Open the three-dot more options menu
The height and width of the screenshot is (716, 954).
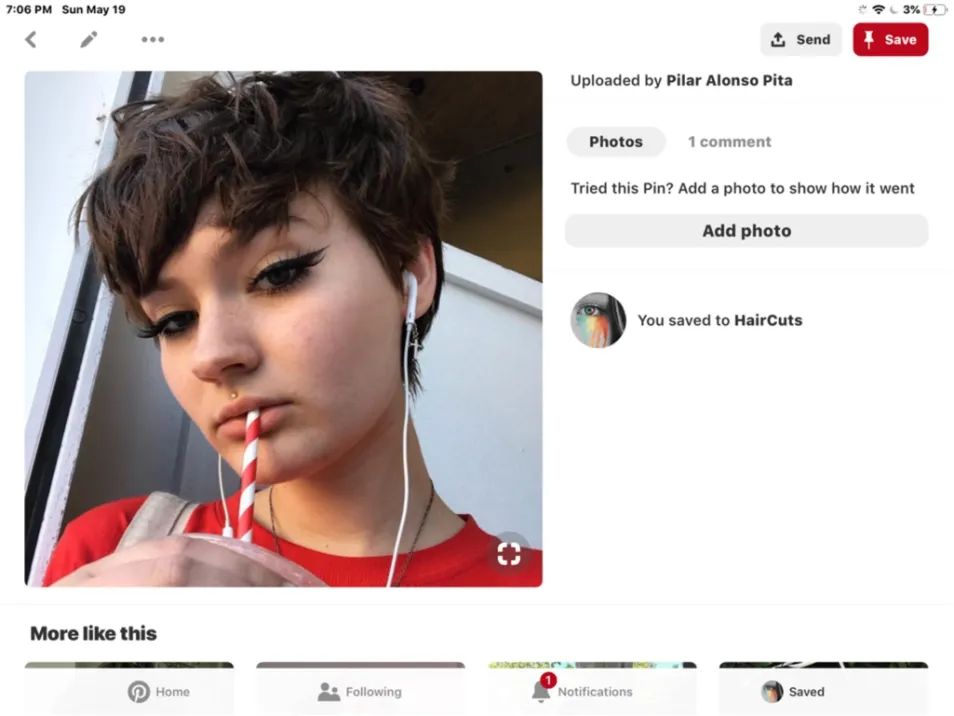(153, 40)
